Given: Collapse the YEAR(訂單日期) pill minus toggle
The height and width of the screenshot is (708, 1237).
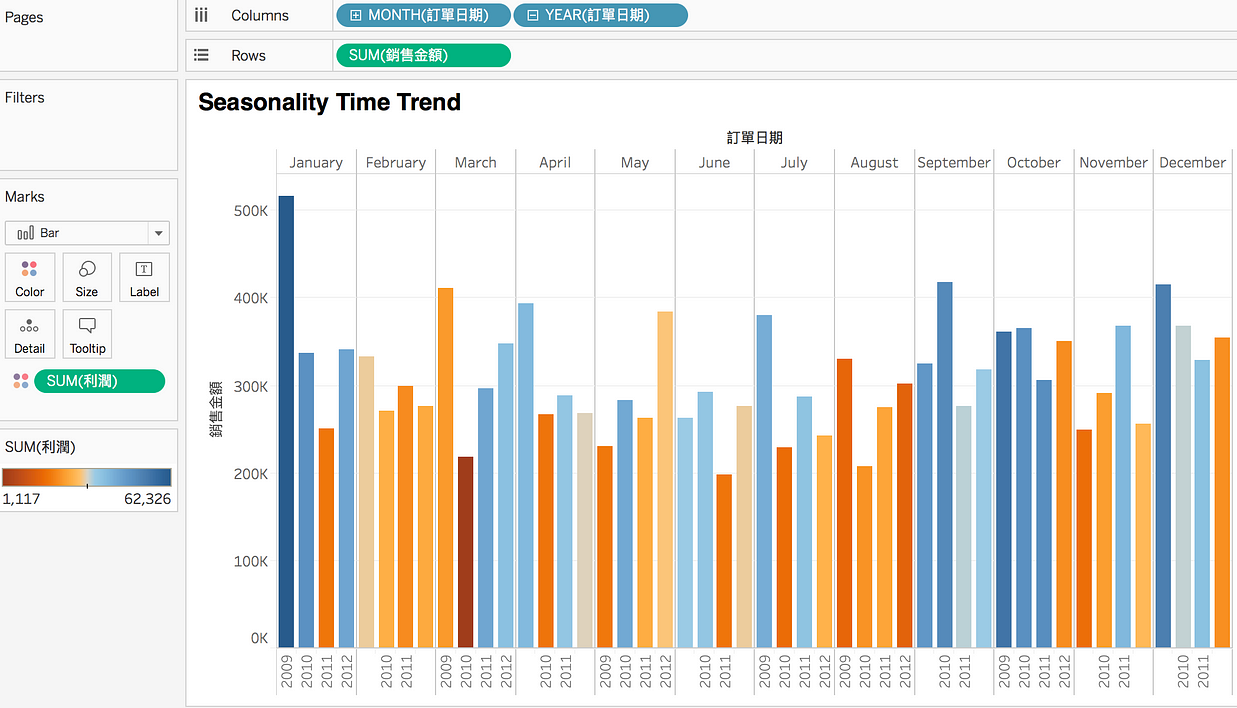Looking at the screenshot, I should [532, 16].
